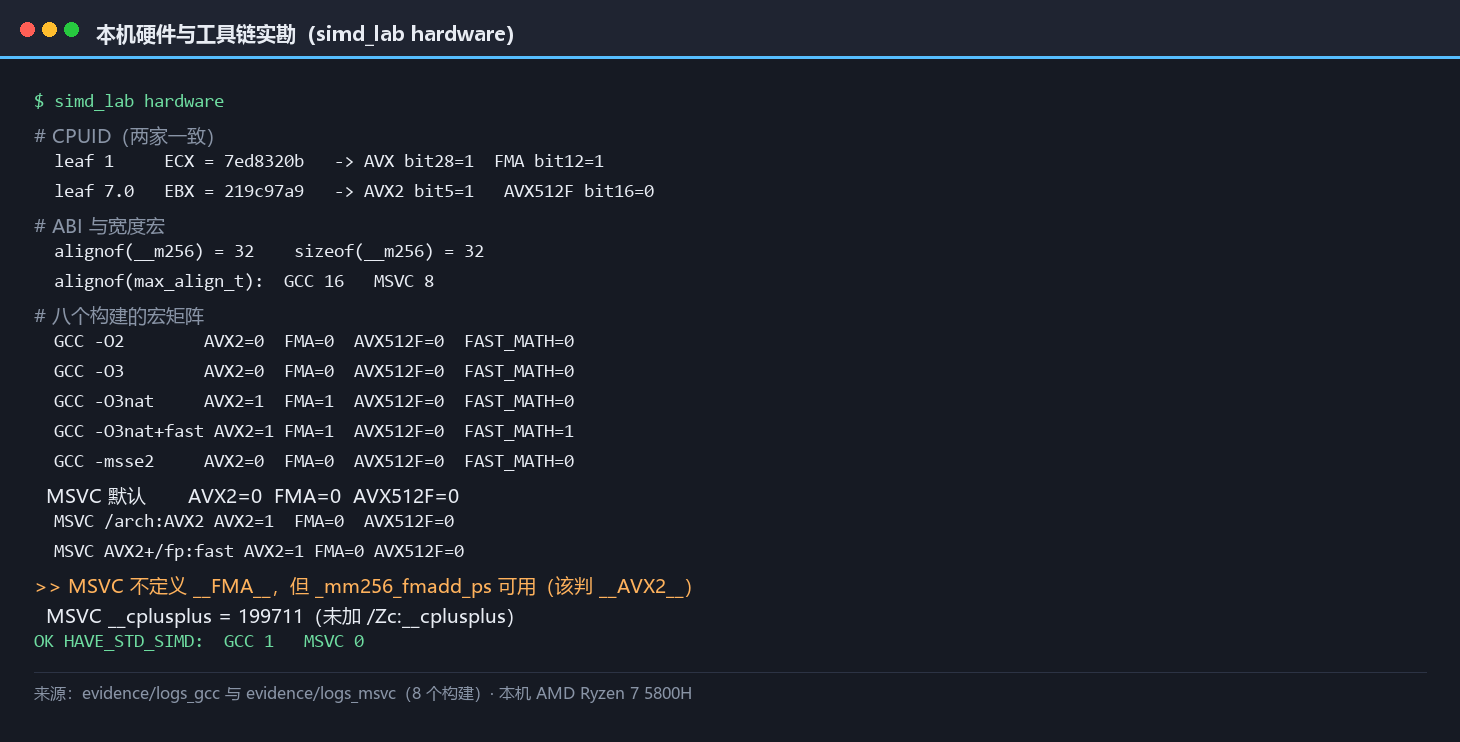Select the "MSVC AVX2+/fp:fast" build row
Viewport: 1460px width, 742px height.
[259, 551]
